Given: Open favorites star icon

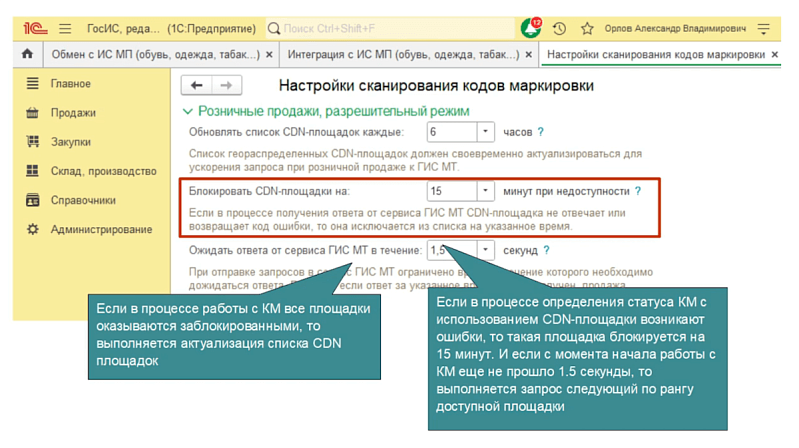Looking at the screenshot, I should tap(587, 29).
